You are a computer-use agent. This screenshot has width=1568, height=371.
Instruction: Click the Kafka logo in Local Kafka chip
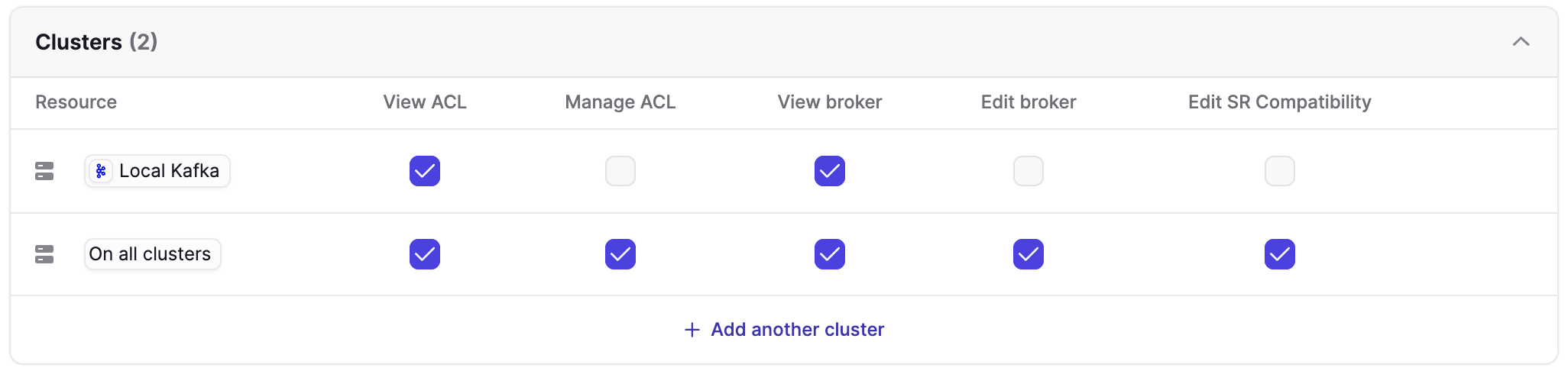[101, 171]
